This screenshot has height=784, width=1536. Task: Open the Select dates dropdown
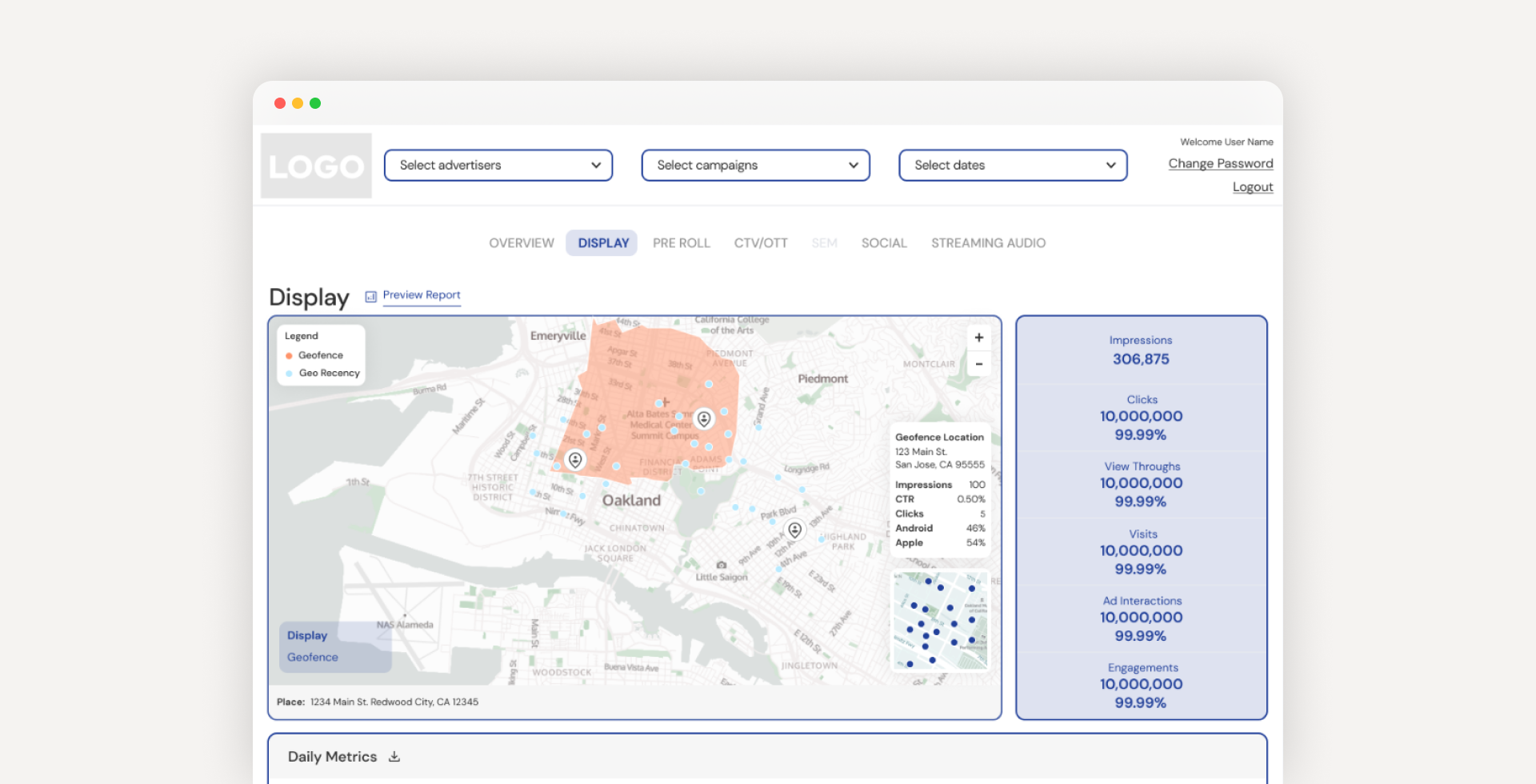(1013, 166)
